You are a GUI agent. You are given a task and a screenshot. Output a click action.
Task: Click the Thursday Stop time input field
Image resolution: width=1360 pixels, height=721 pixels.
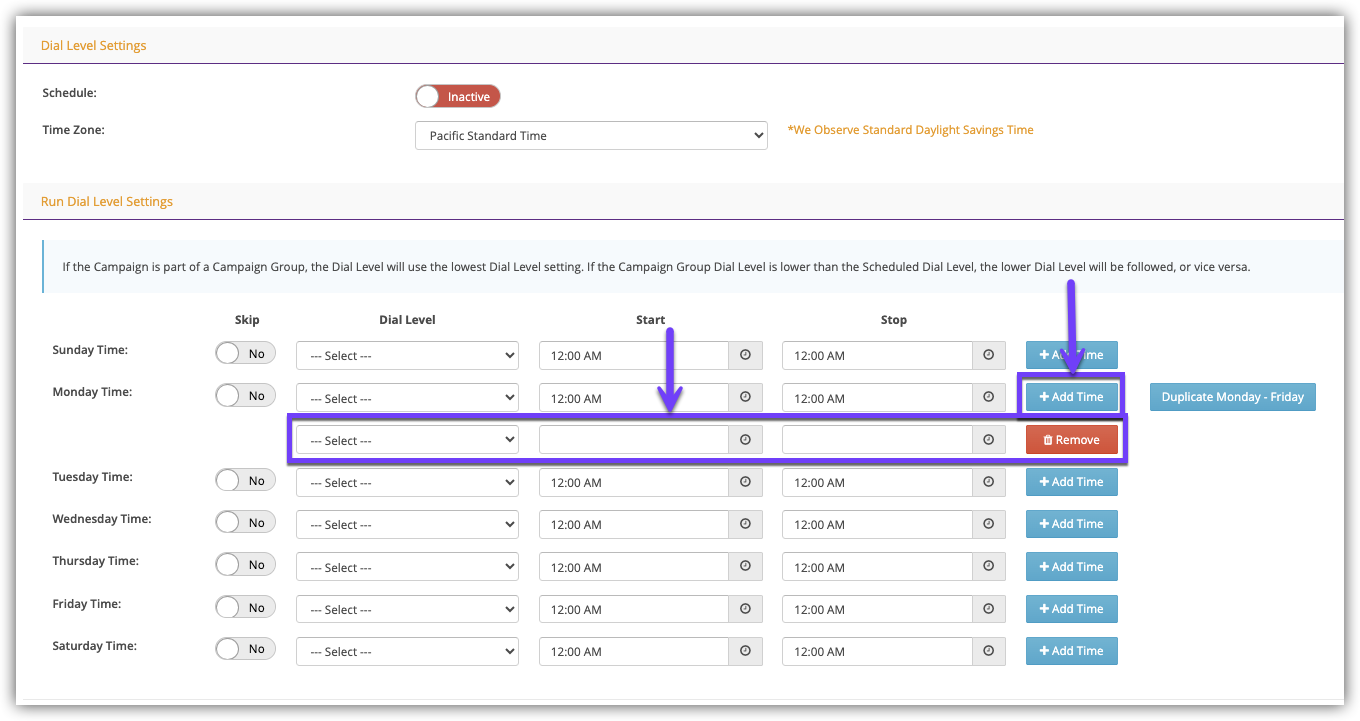pyautogui.click(x=877, y=567)
